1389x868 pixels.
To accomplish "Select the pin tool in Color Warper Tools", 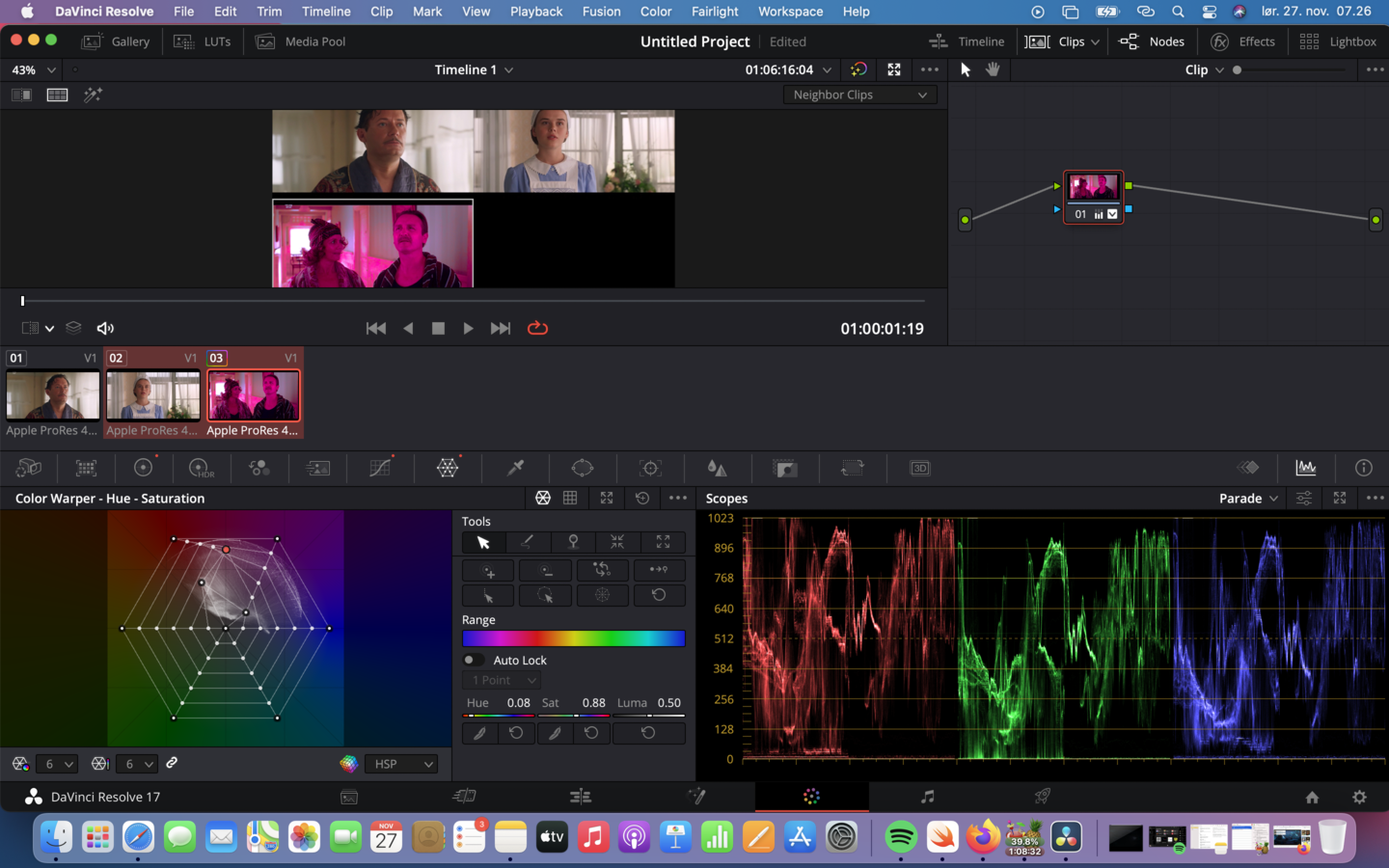I will click(x=573, y=542).
